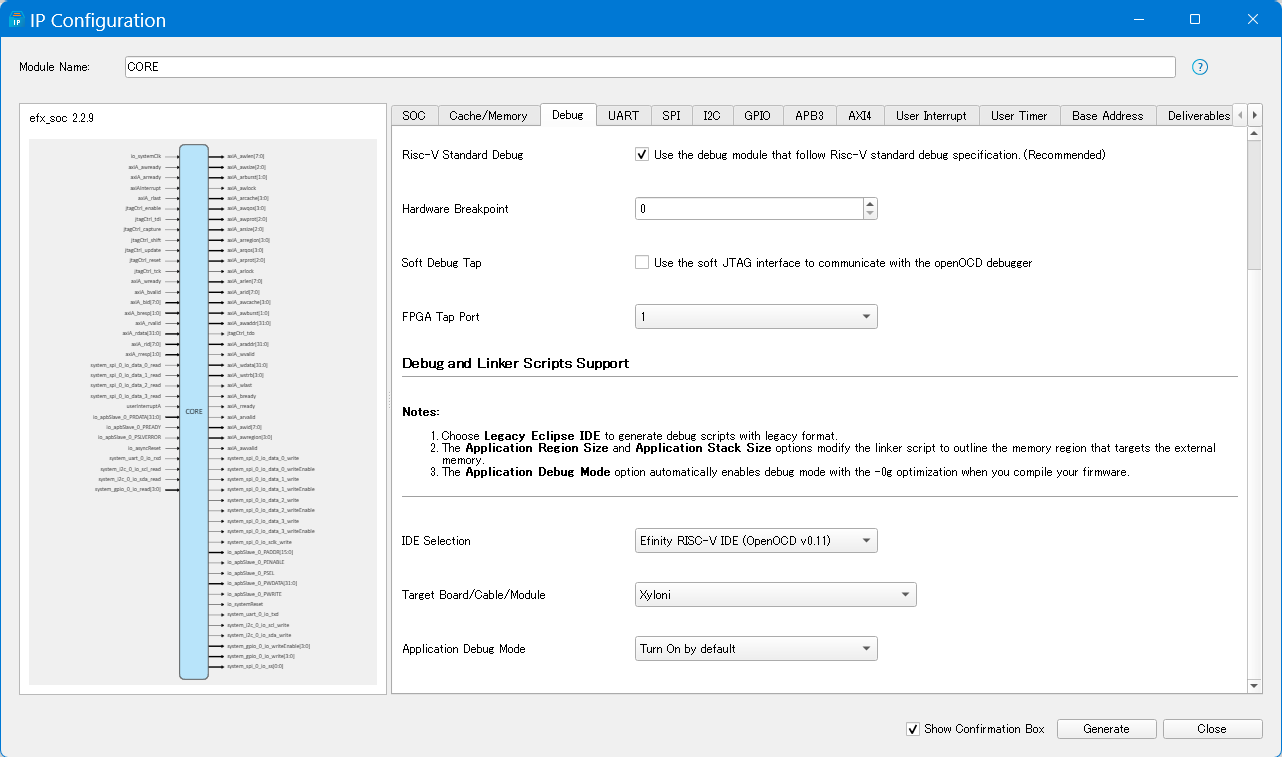Open the FPGA Tap Port dropdown
The height and width of the screenshot is (757, 1282).
pos(756,317)
